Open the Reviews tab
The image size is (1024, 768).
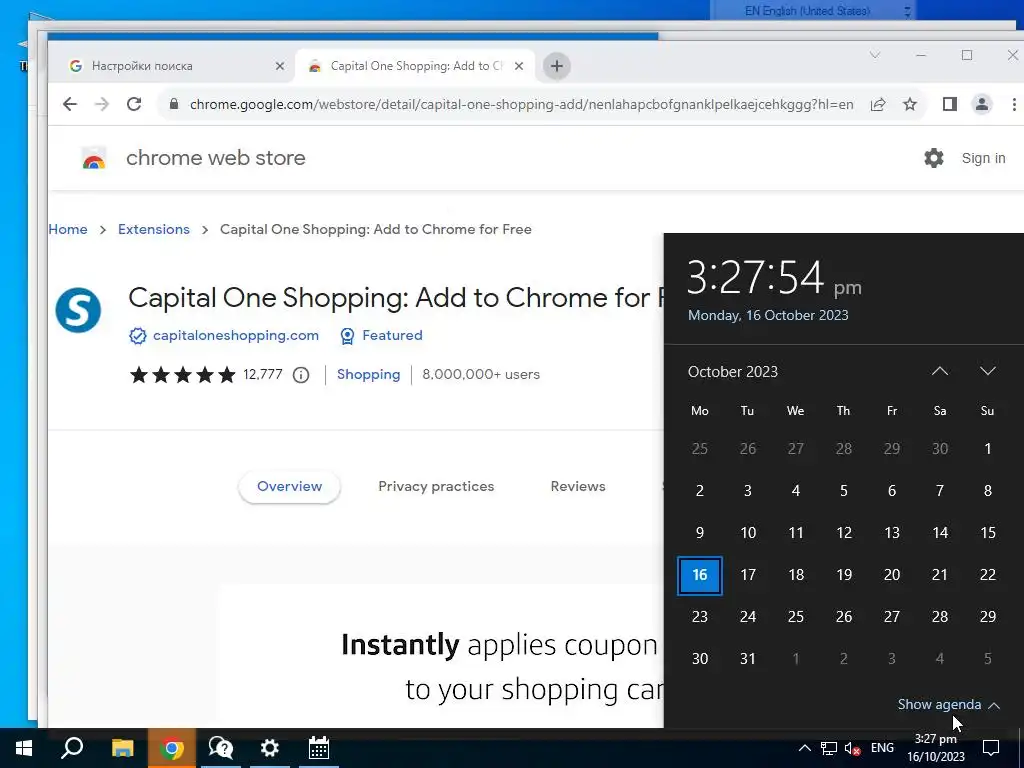pos(578,487)
